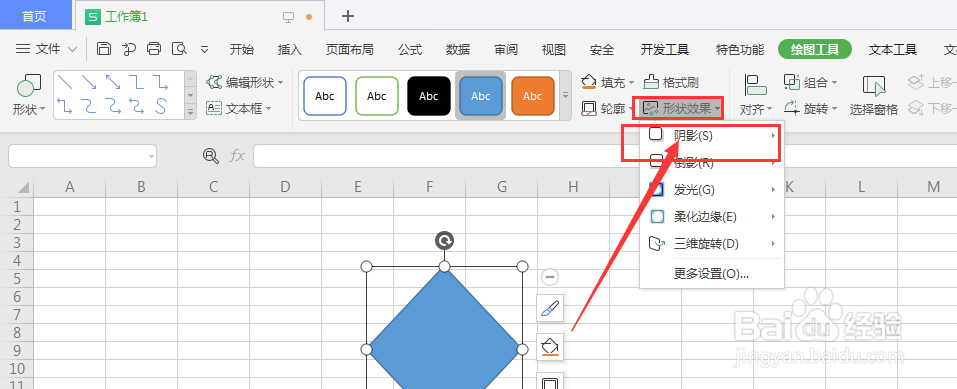Click the 格式刷 format painter
The width and height of the screenshot is (957, 389).
pos(671,82)
